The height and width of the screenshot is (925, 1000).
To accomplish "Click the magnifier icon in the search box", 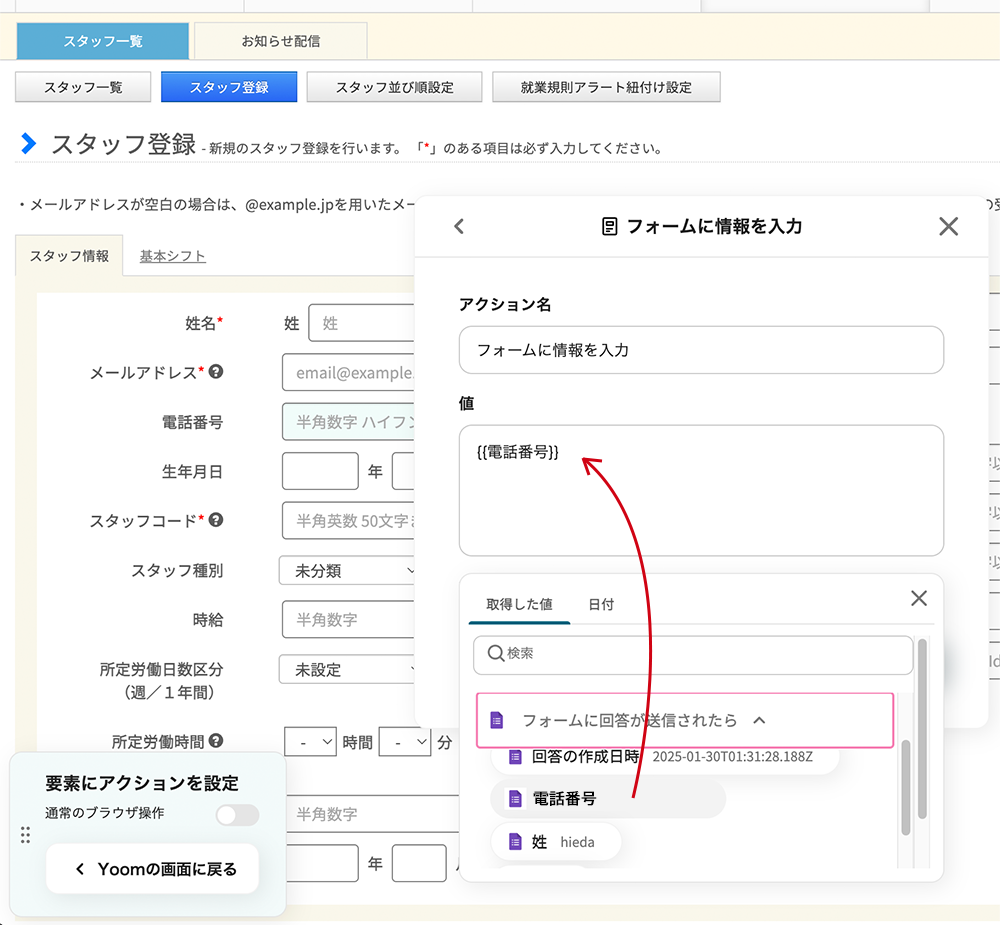I will pos(494,653).
